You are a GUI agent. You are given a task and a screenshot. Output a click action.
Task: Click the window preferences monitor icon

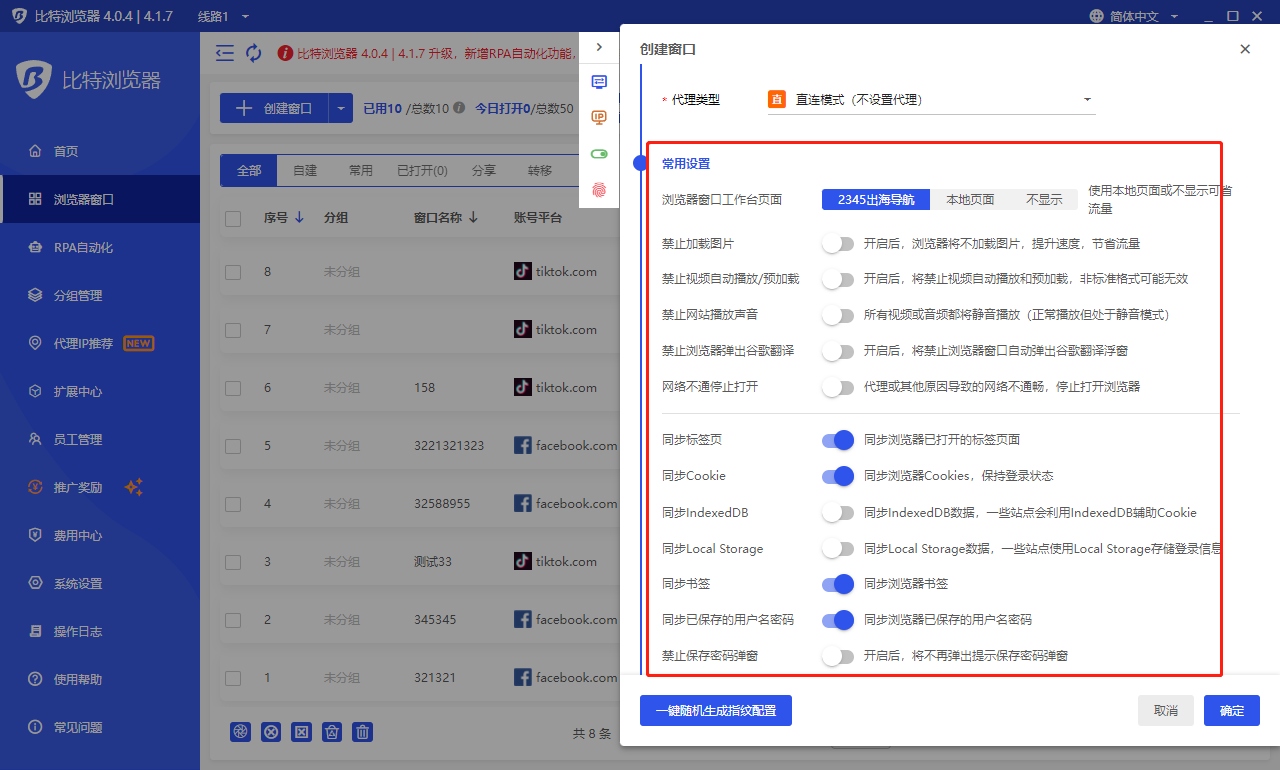pos(599,82)
